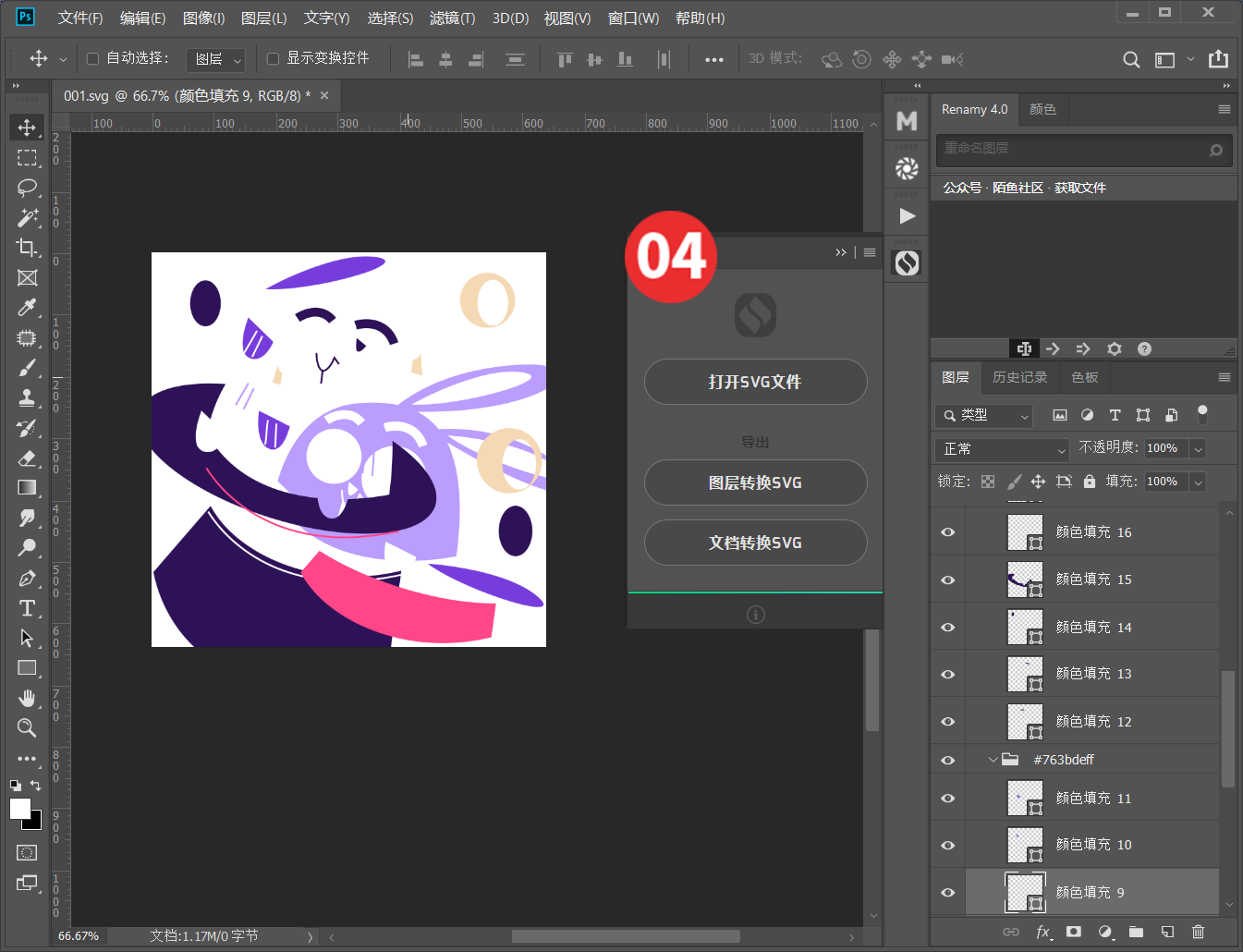Toggle the layer filter switch
This screenshot has width=1243, height=952.
[1202, 414]
